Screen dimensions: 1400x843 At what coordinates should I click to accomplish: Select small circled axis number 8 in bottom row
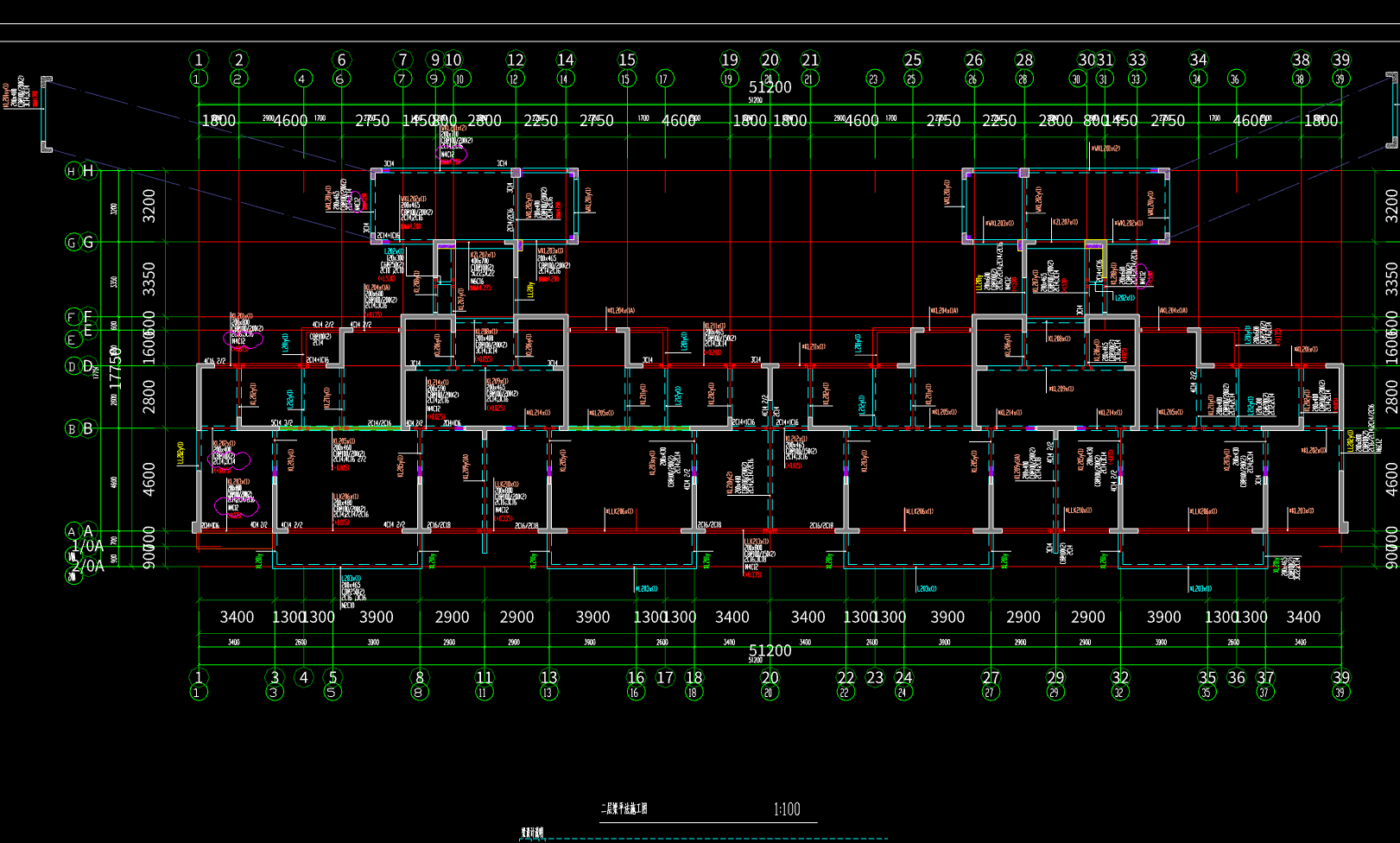419,692
